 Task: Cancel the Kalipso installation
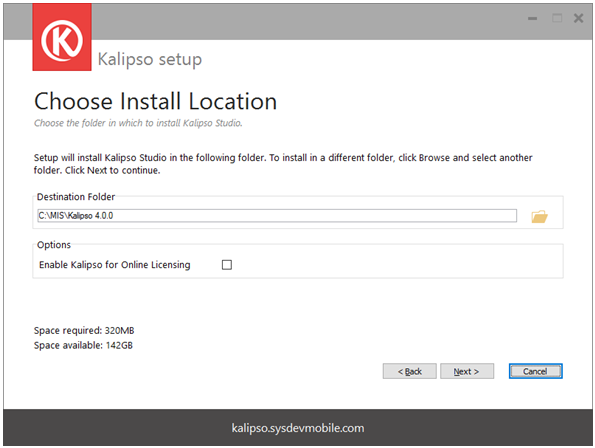click(x=535, y=371)
